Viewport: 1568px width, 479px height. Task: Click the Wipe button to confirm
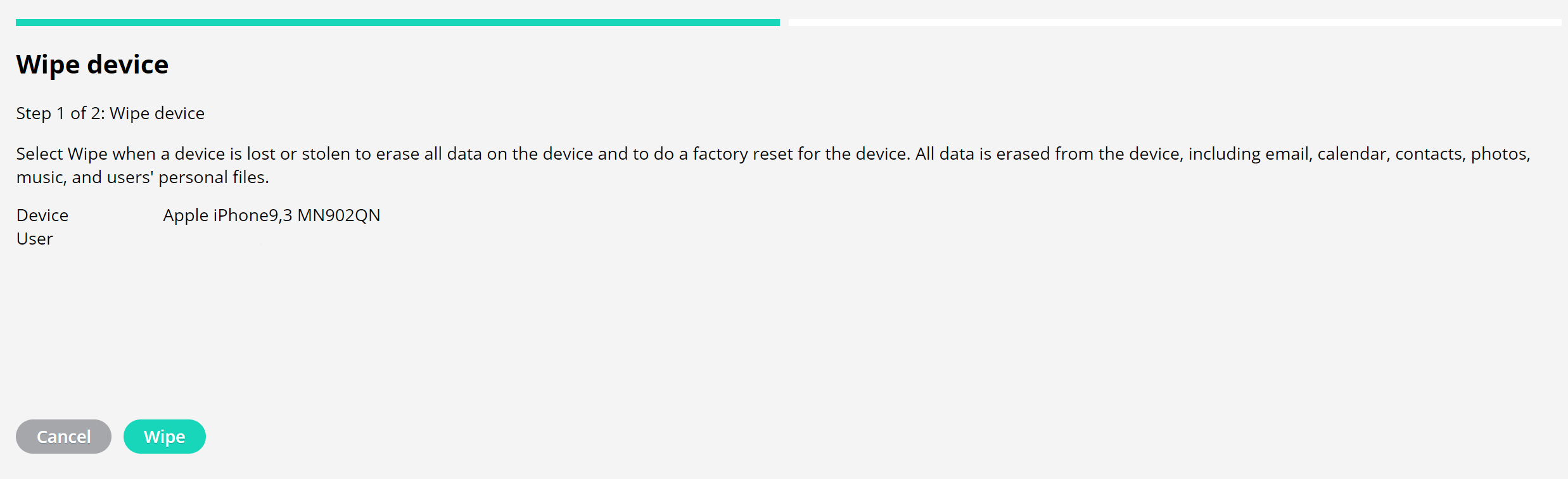click(x=164, y=436)
